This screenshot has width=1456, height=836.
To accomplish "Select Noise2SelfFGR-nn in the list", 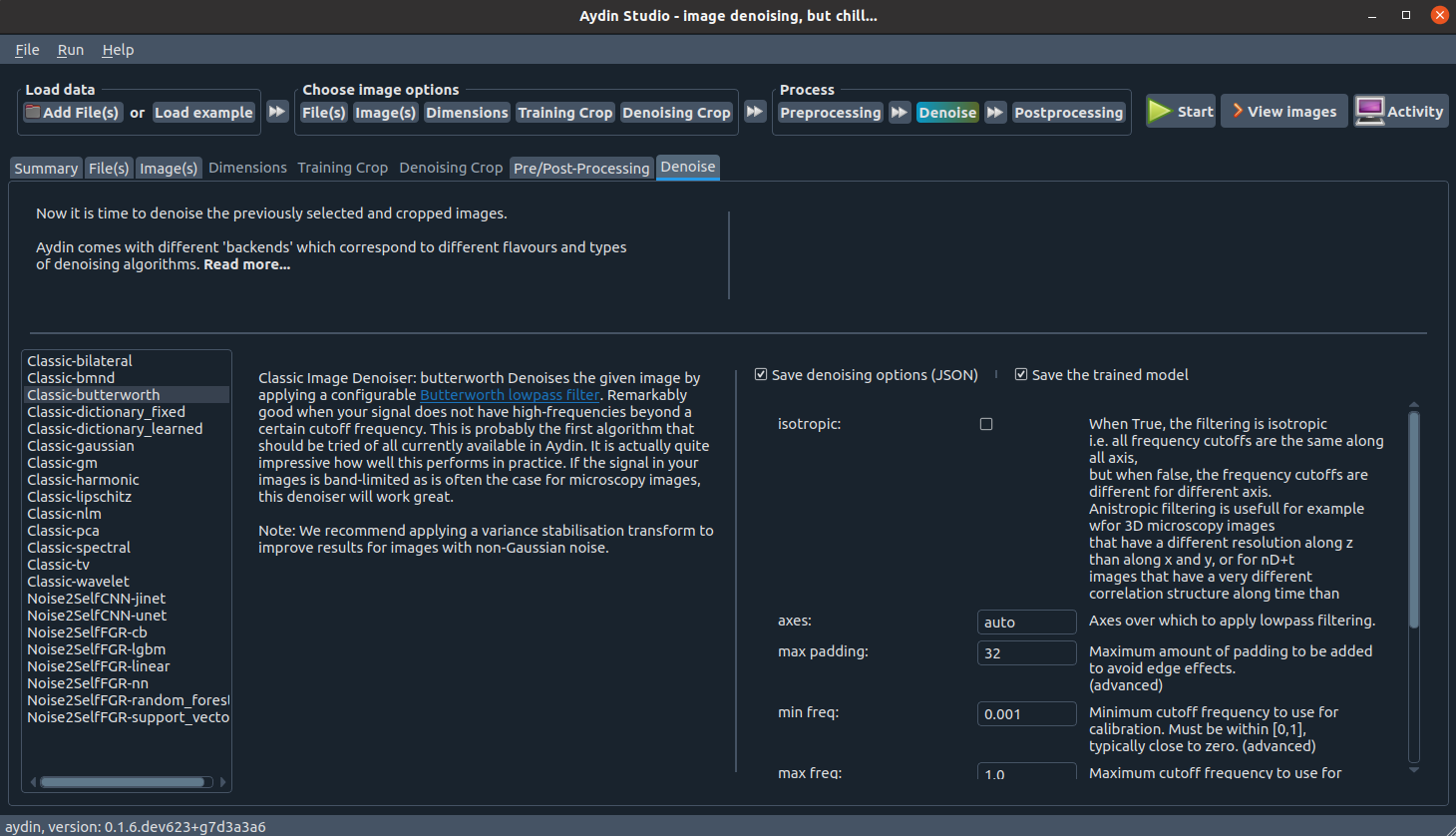I will (x=127, y=683).
